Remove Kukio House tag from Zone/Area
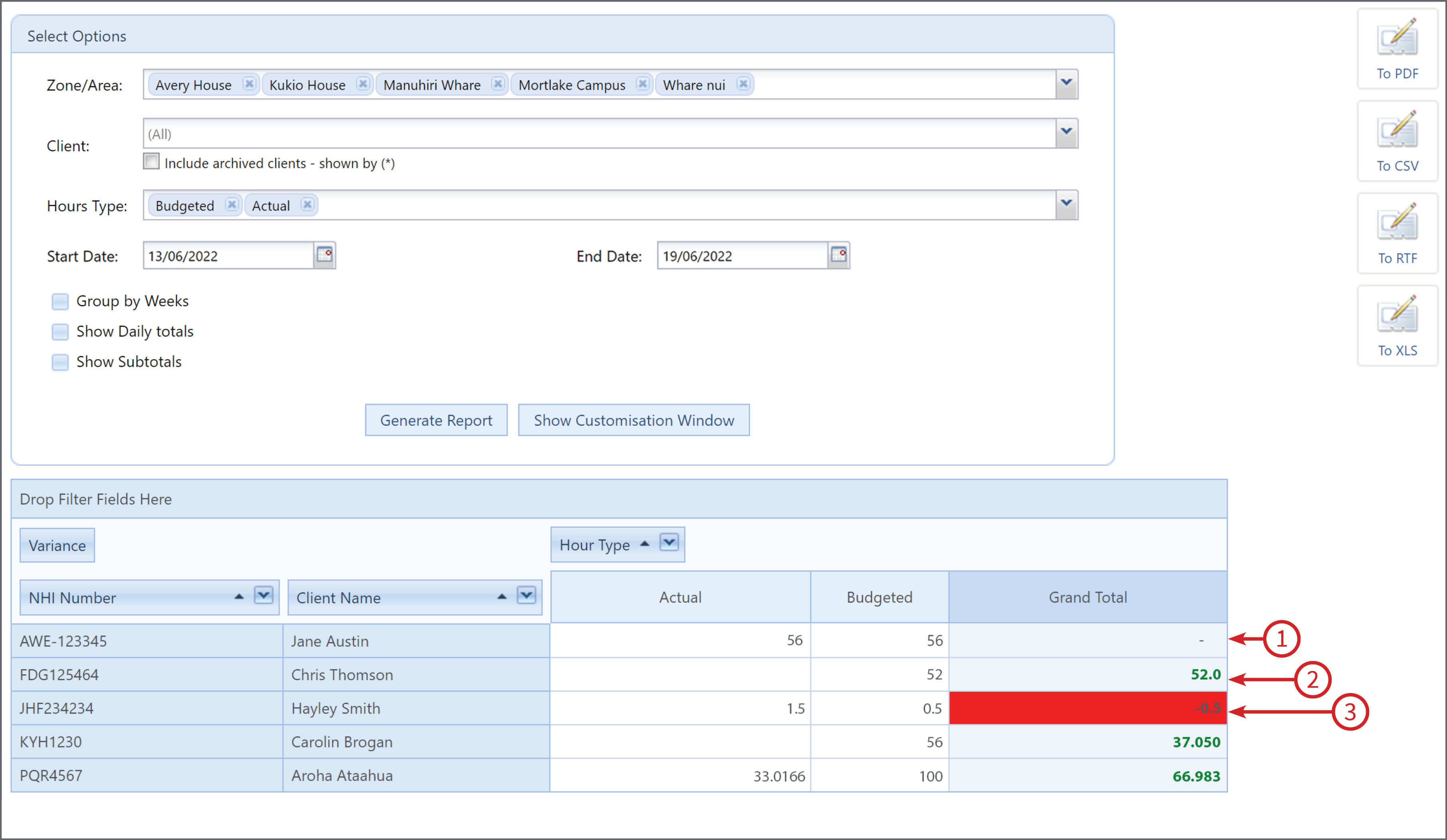Viewport: 1447px width, 840px height. (x=363, y=85)
